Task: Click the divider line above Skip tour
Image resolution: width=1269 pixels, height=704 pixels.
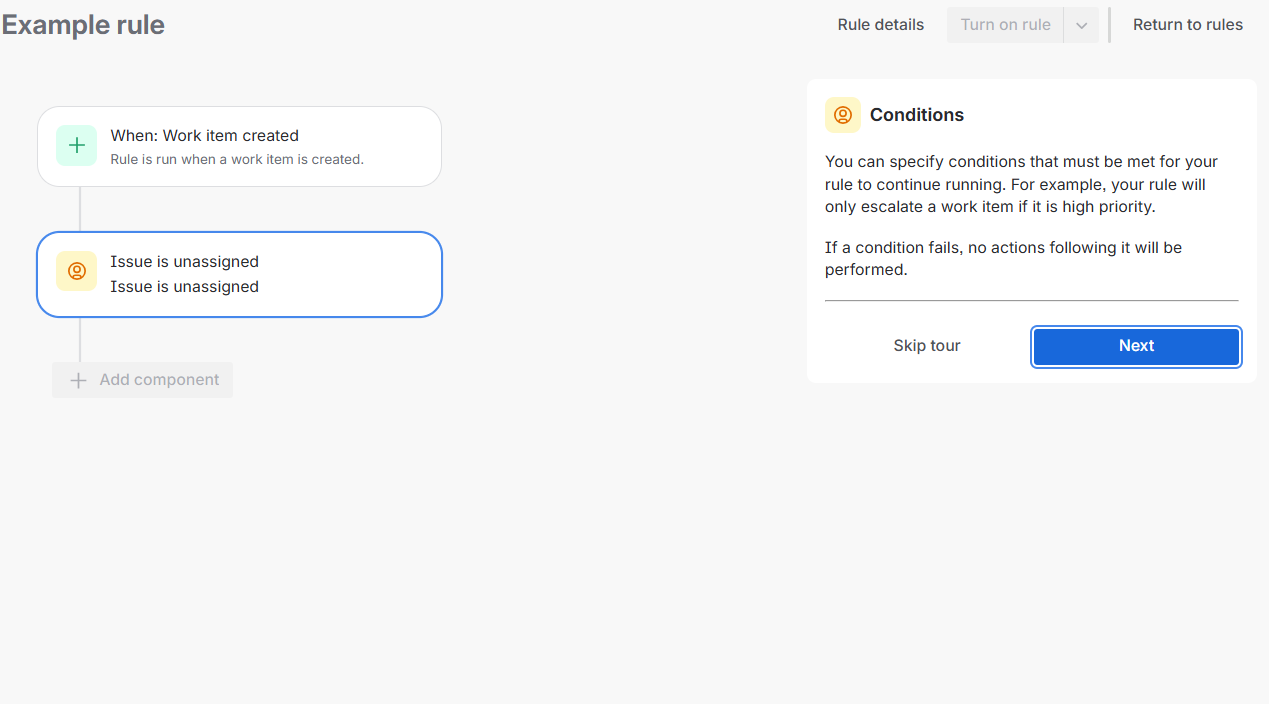Action: tap(1031, 299)
